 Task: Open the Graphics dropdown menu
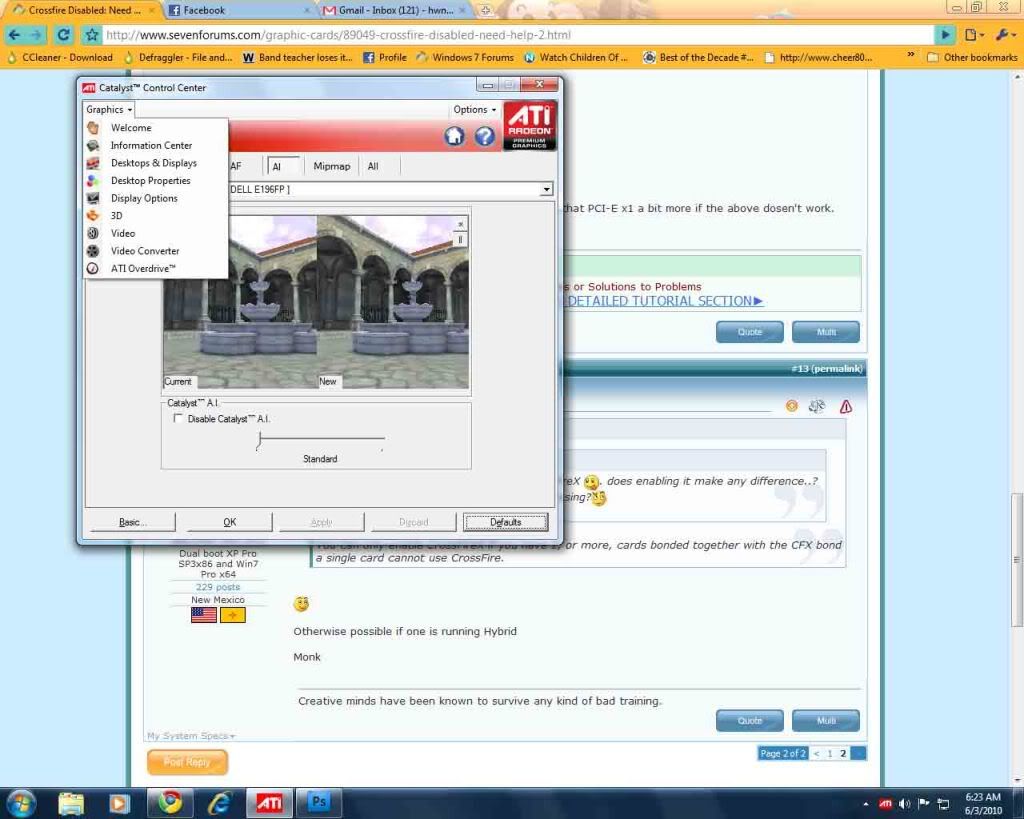click(x=109, y=110)
